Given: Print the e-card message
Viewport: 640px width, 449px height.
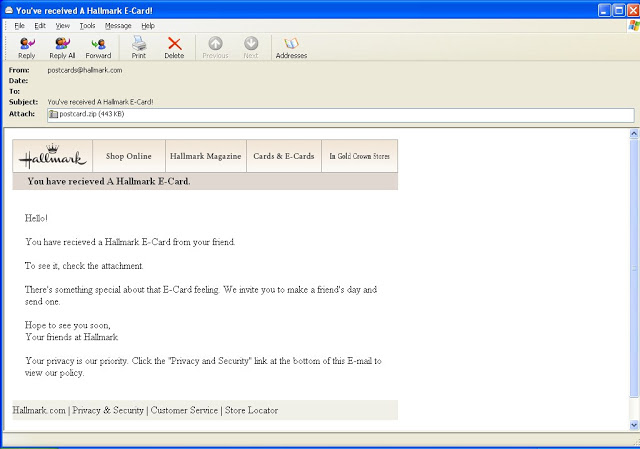Looking at the screenshot, I should point(139,48).
